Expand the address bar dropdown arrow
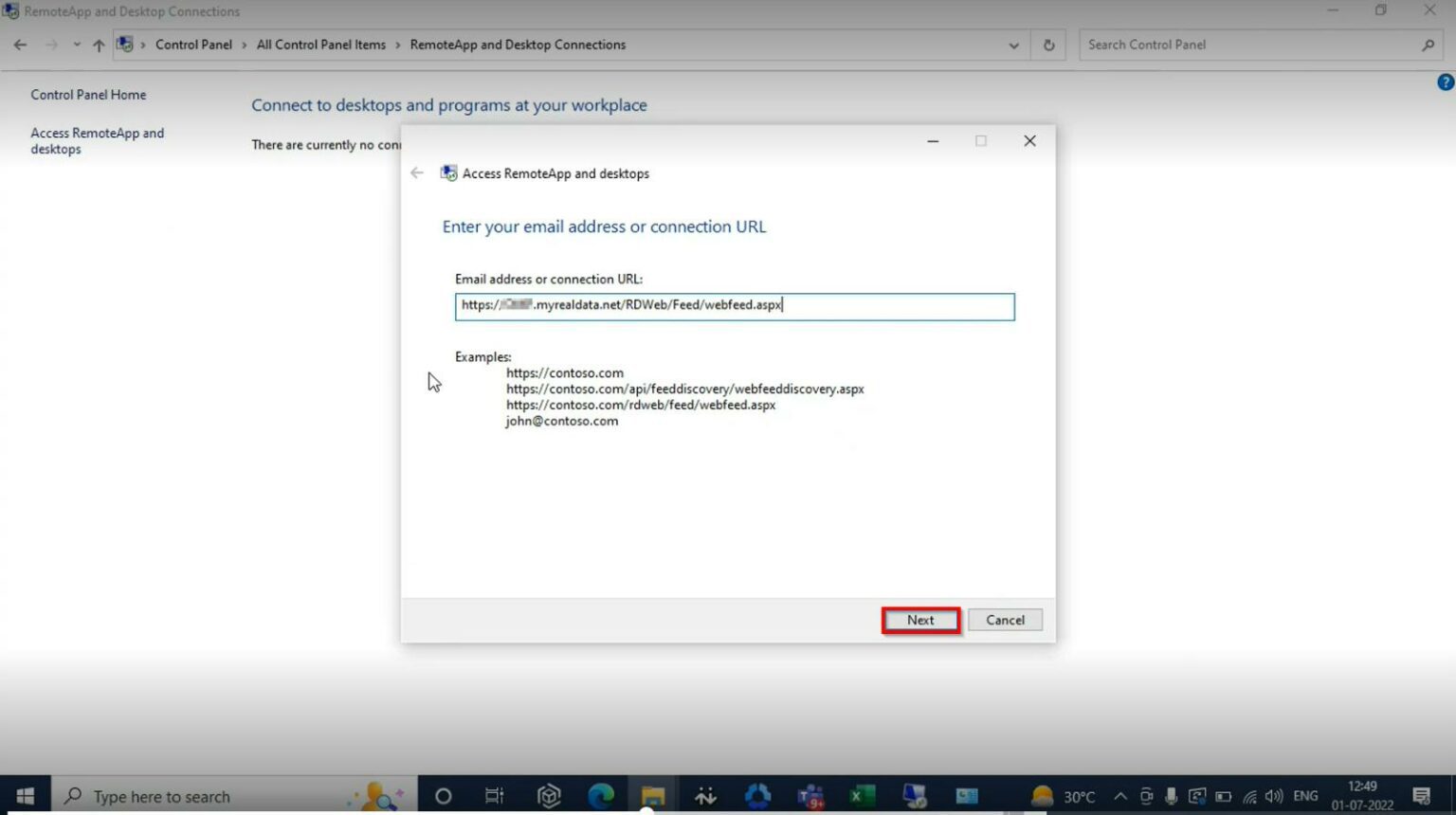 (1013, 45)
